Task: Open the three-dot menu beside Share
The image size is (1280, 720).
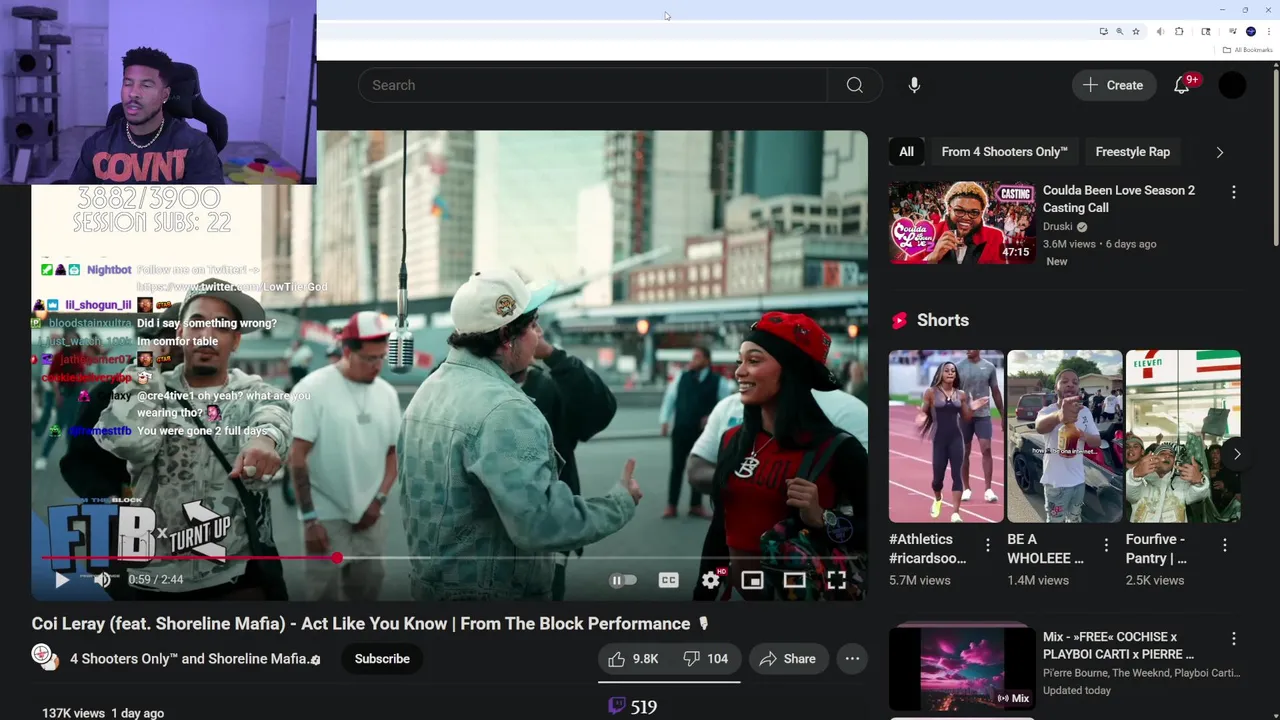Action: 852,659
